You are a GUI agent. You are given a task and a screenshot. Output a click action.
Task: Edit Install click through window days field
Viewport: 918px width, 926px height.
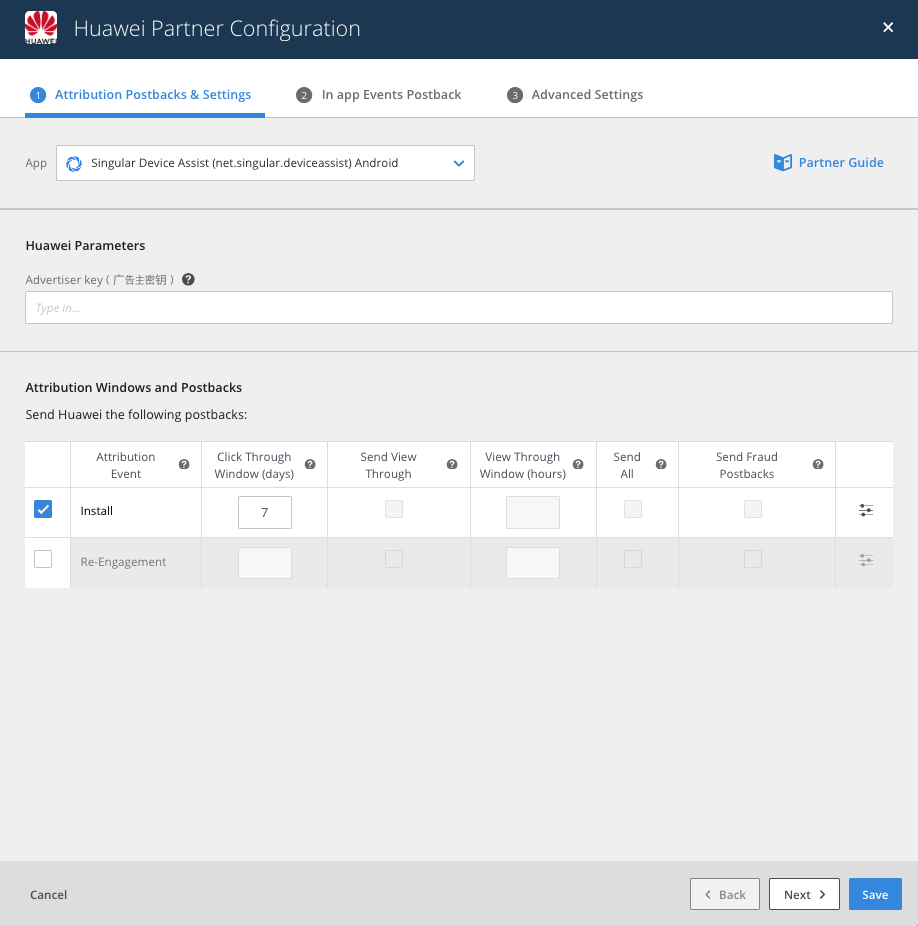[x=265, y=512]
